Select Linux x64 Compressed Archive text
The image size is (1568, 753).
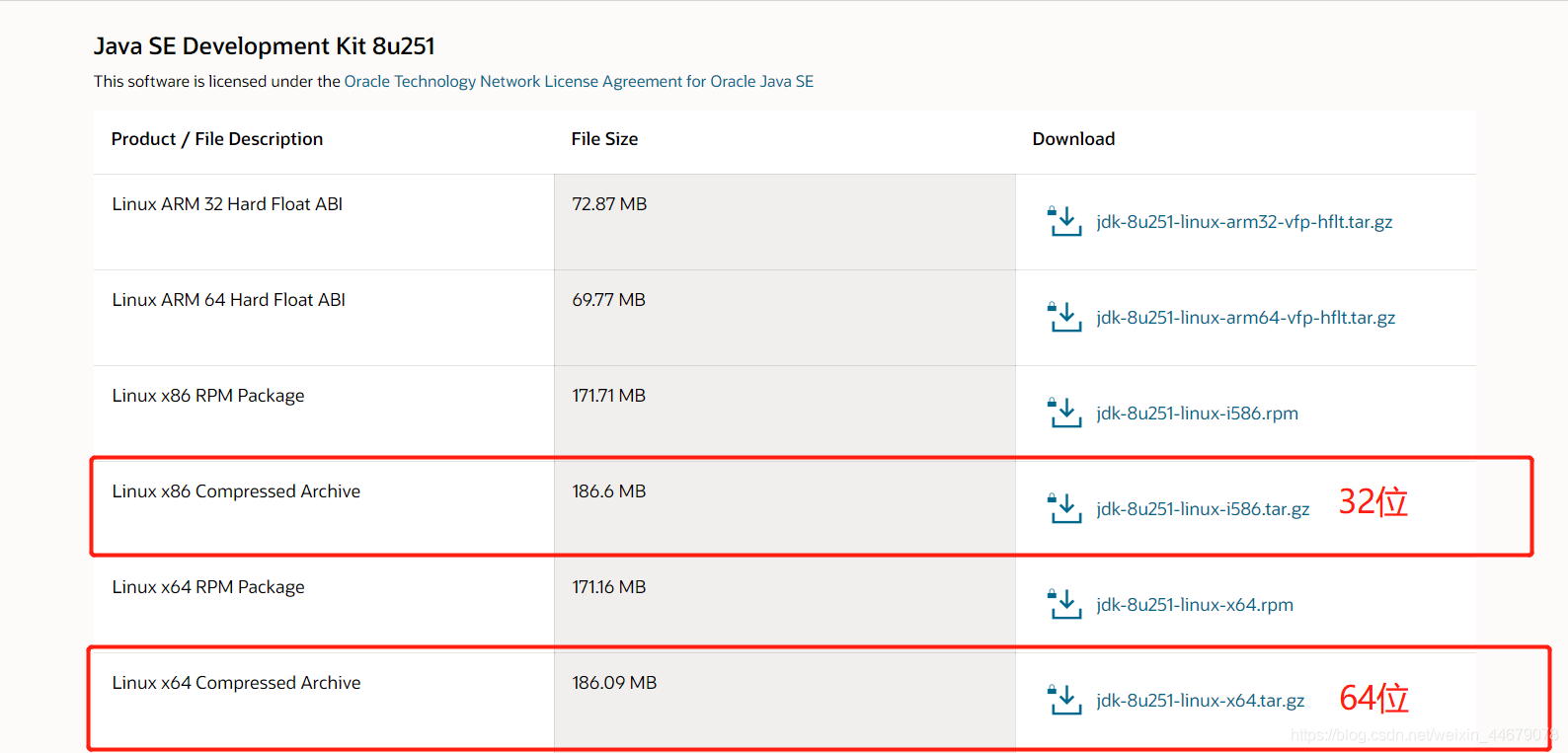pyautogui.click(x=236, y=683)
